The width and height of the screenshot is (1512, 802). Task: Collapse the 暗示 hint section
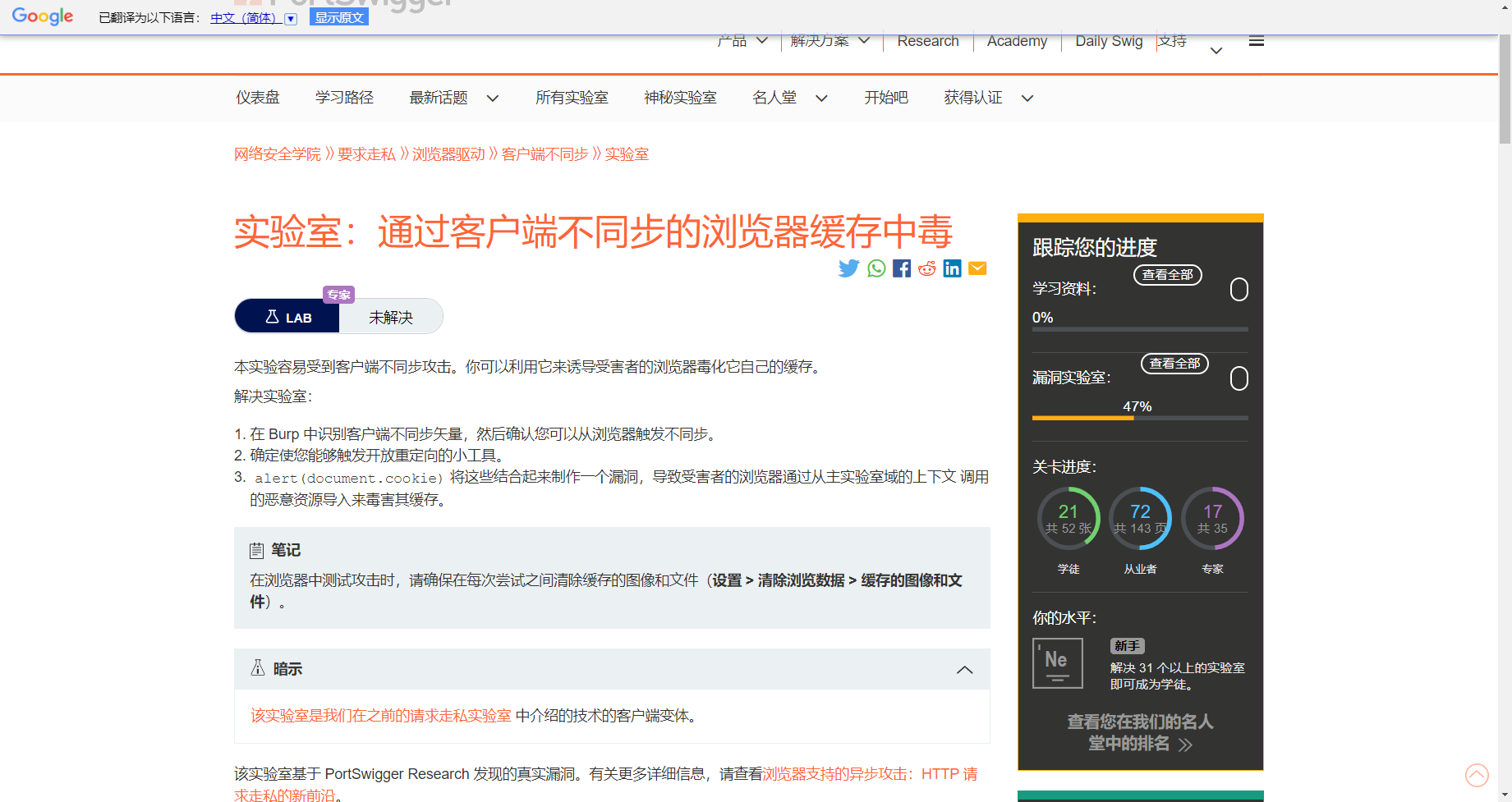(x=964, y=670)
